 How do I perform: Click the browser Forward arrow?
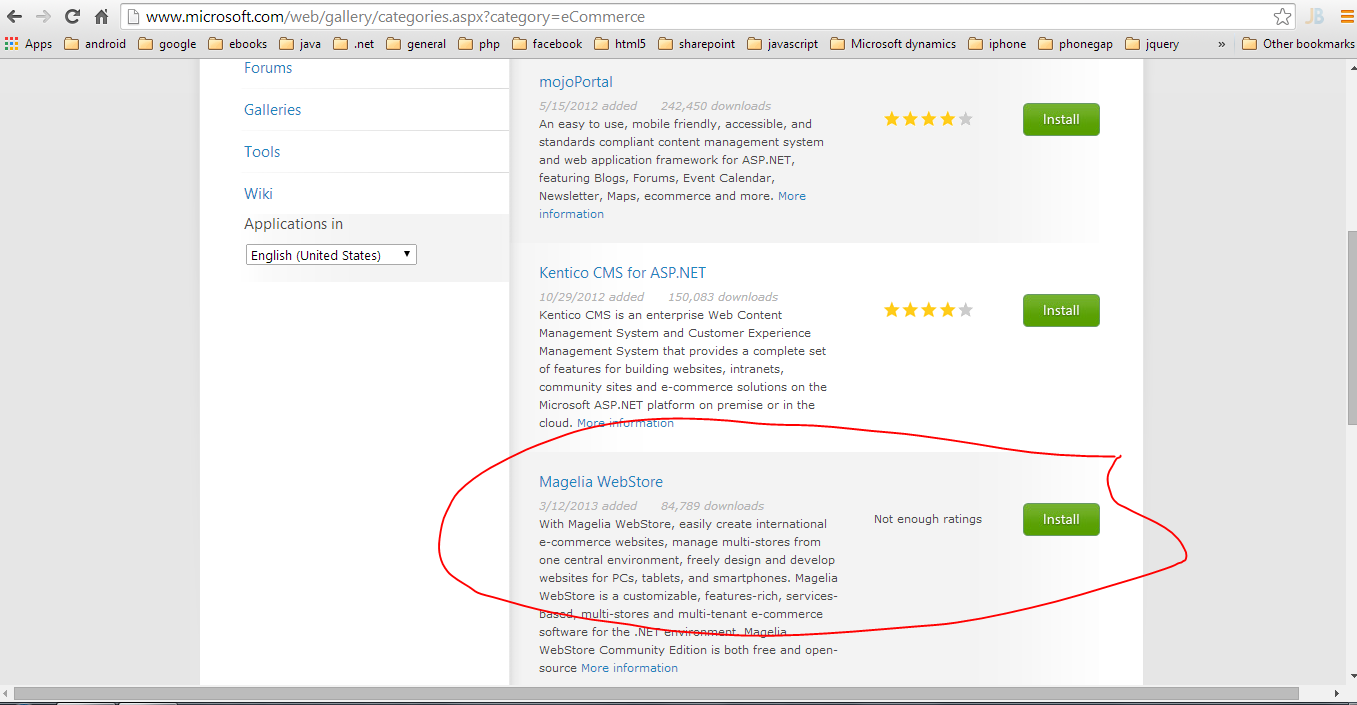click(x=43, y=17)
